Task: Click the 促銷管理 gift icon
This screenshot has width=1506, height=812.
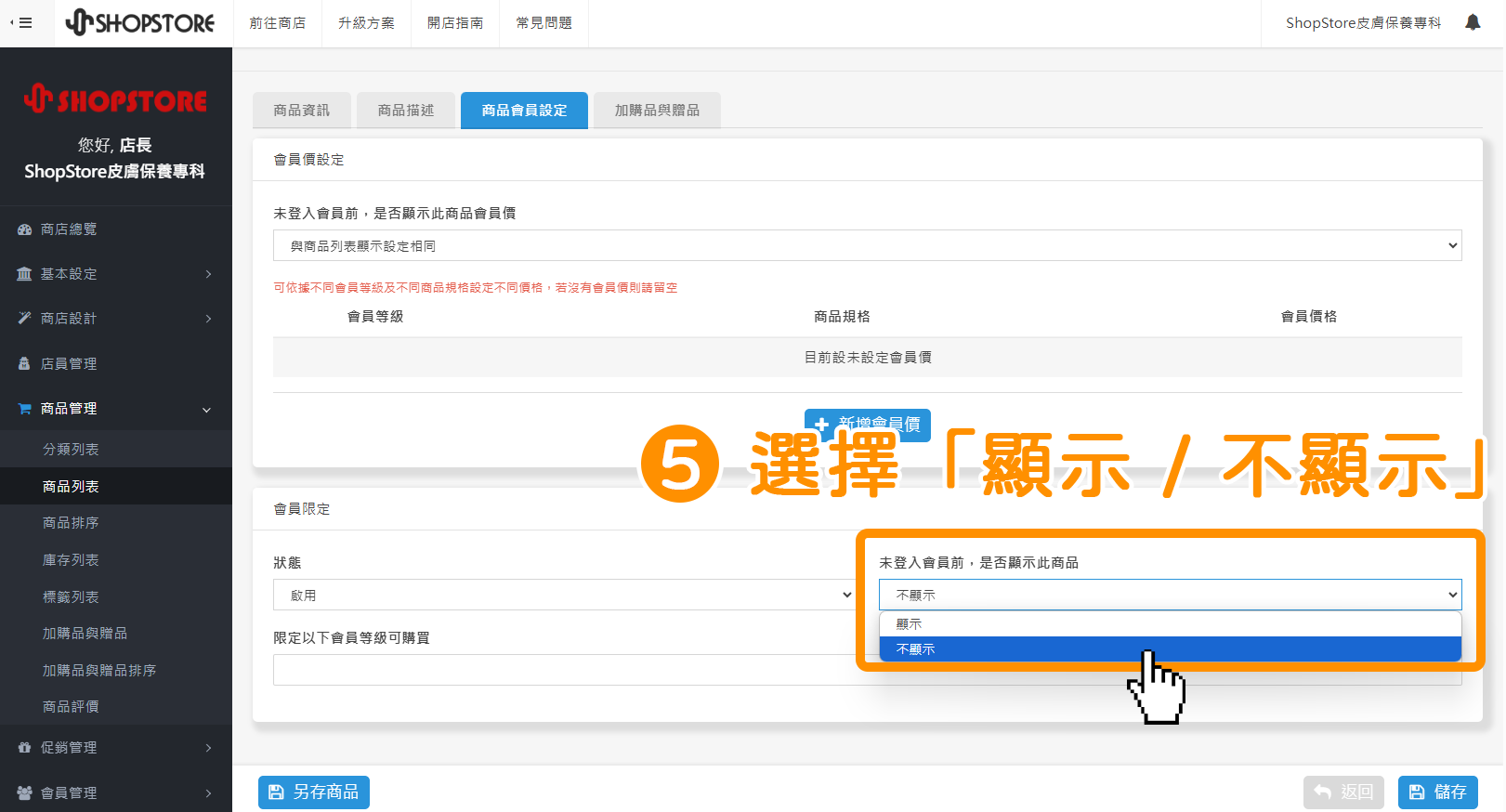Action: pyautogui.click(x=25, y=748)
